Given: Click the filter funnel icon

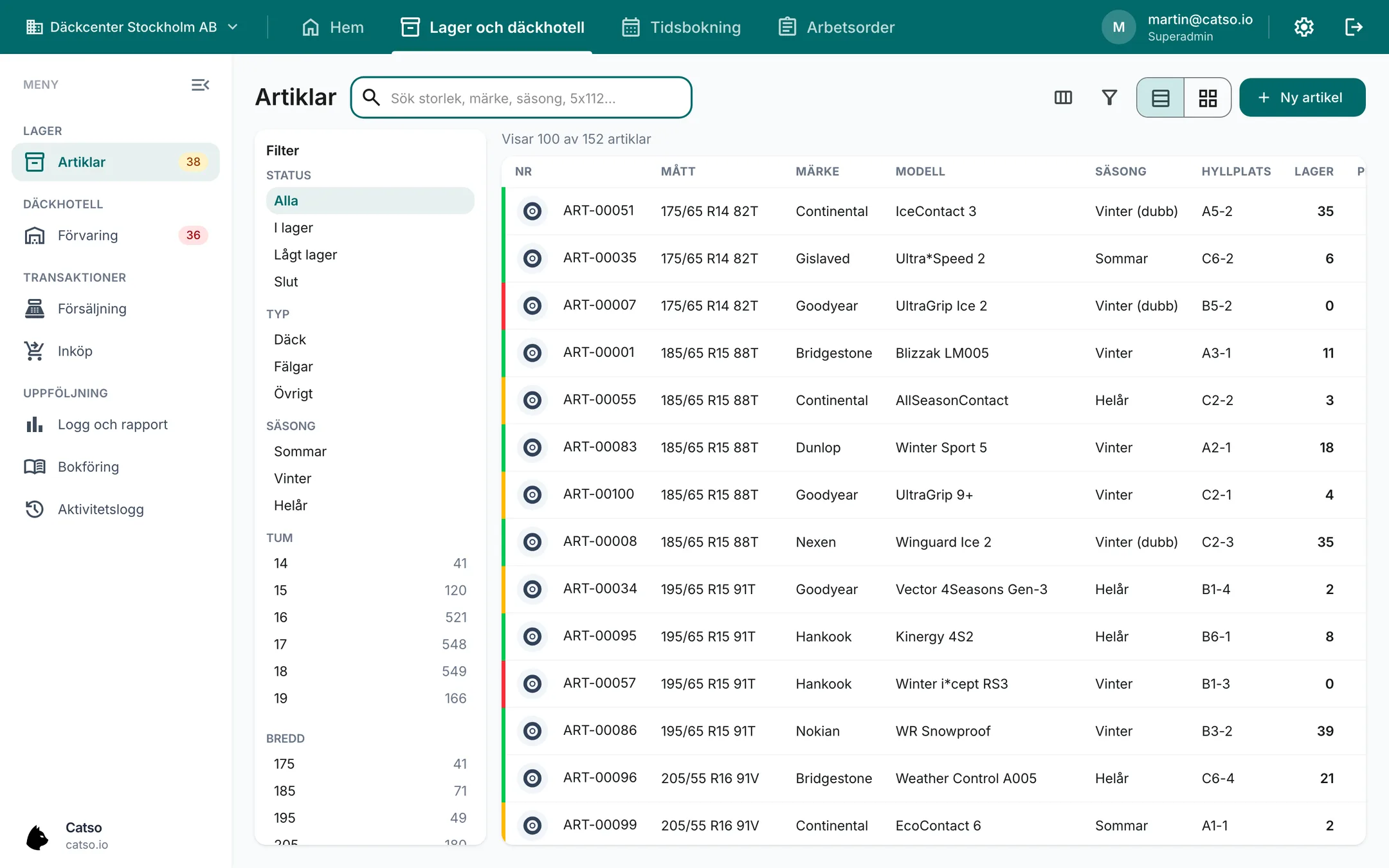Looking at the screenshot, I should tap(1109, 98).
